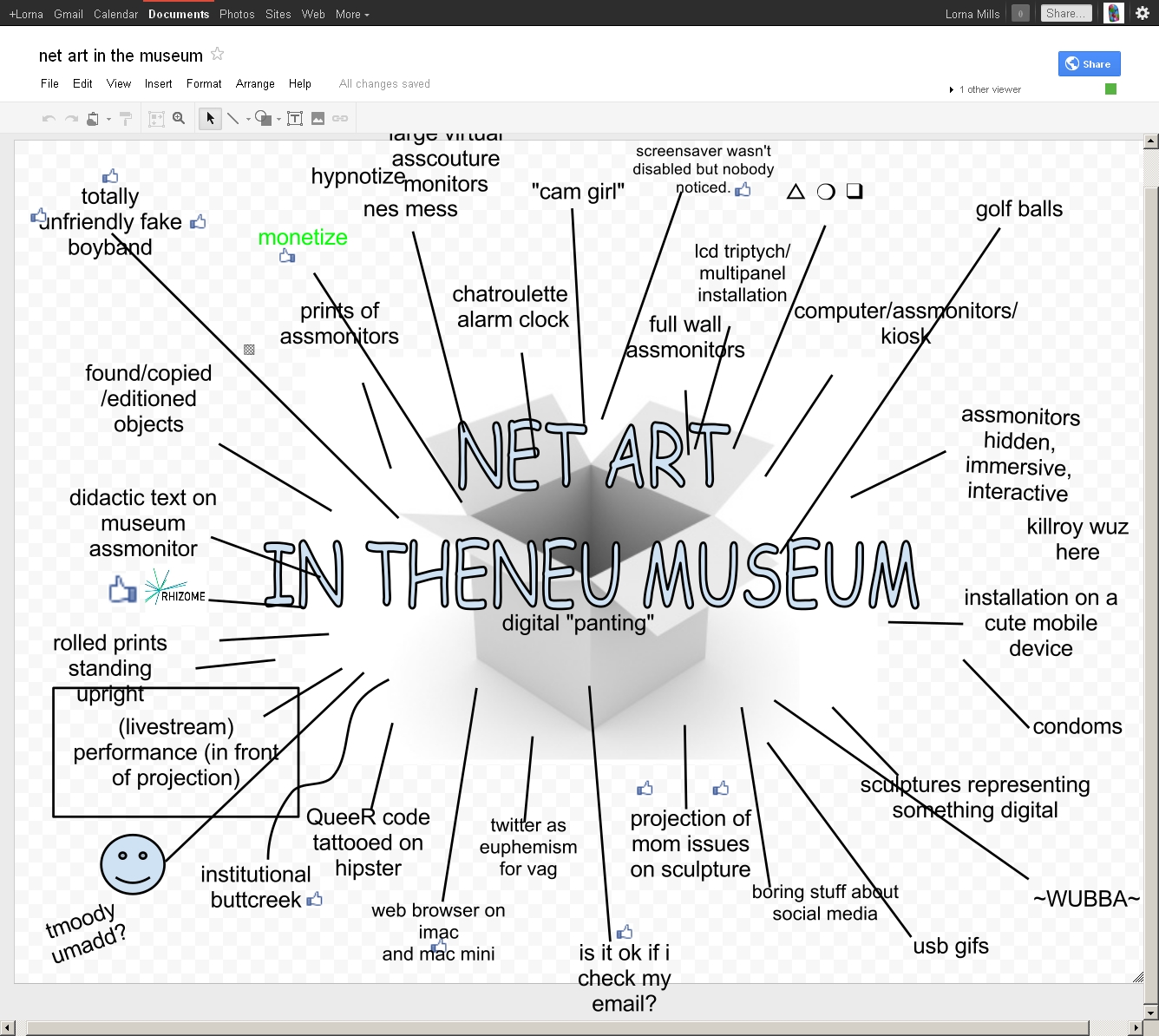Click thumbs up above totally text
This screenshot has height=1036, width=1159.
[x=110, y=177]
